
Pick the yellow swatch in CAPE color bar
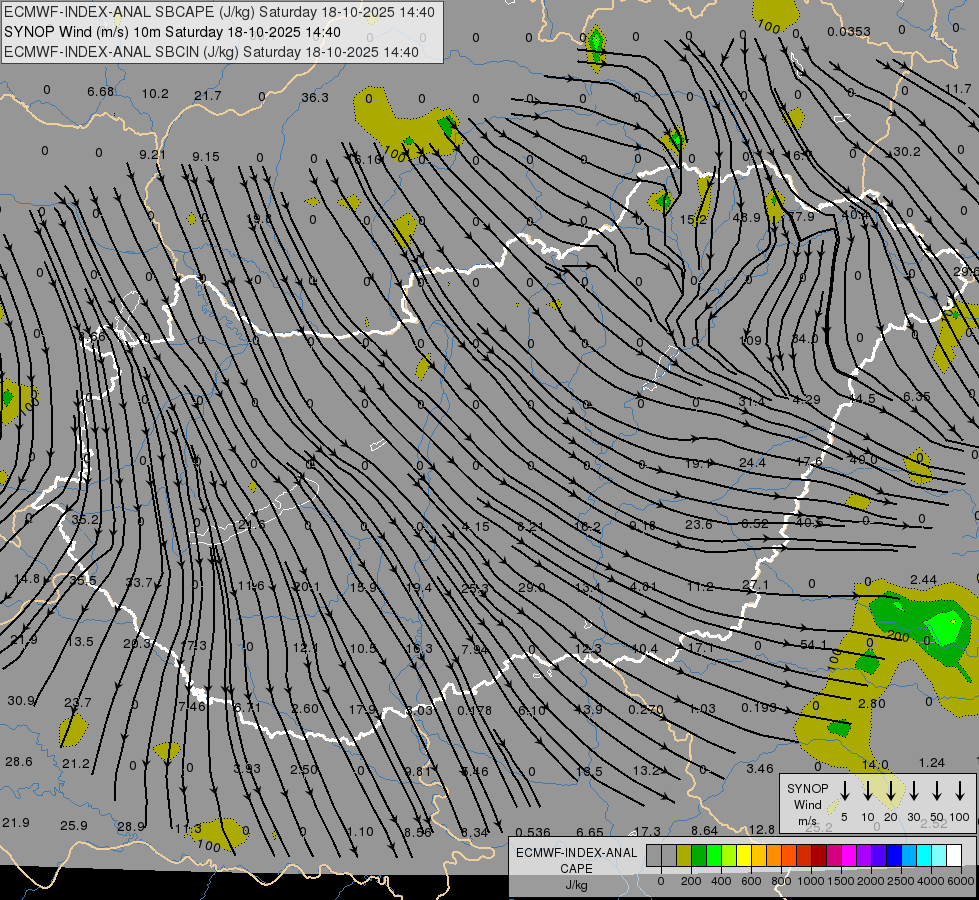point(744,855)
